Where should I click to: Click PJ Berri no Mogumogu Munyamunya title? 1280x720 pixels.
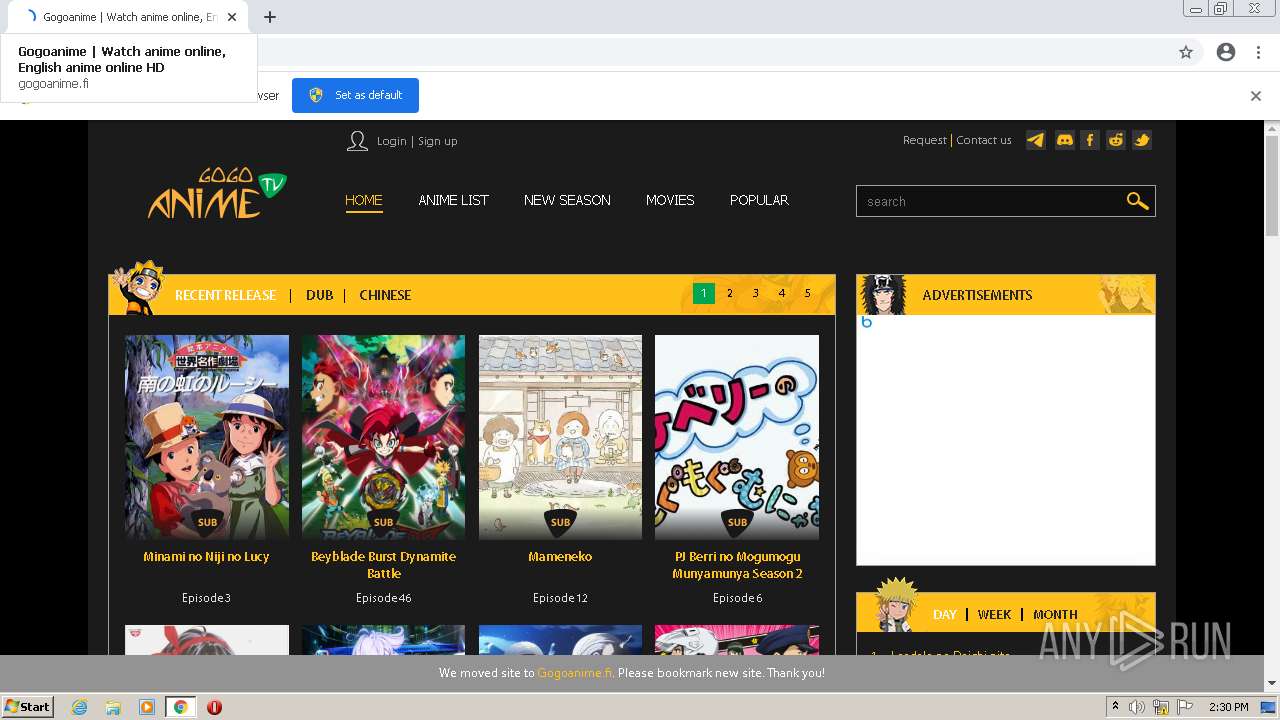point(737,565)
